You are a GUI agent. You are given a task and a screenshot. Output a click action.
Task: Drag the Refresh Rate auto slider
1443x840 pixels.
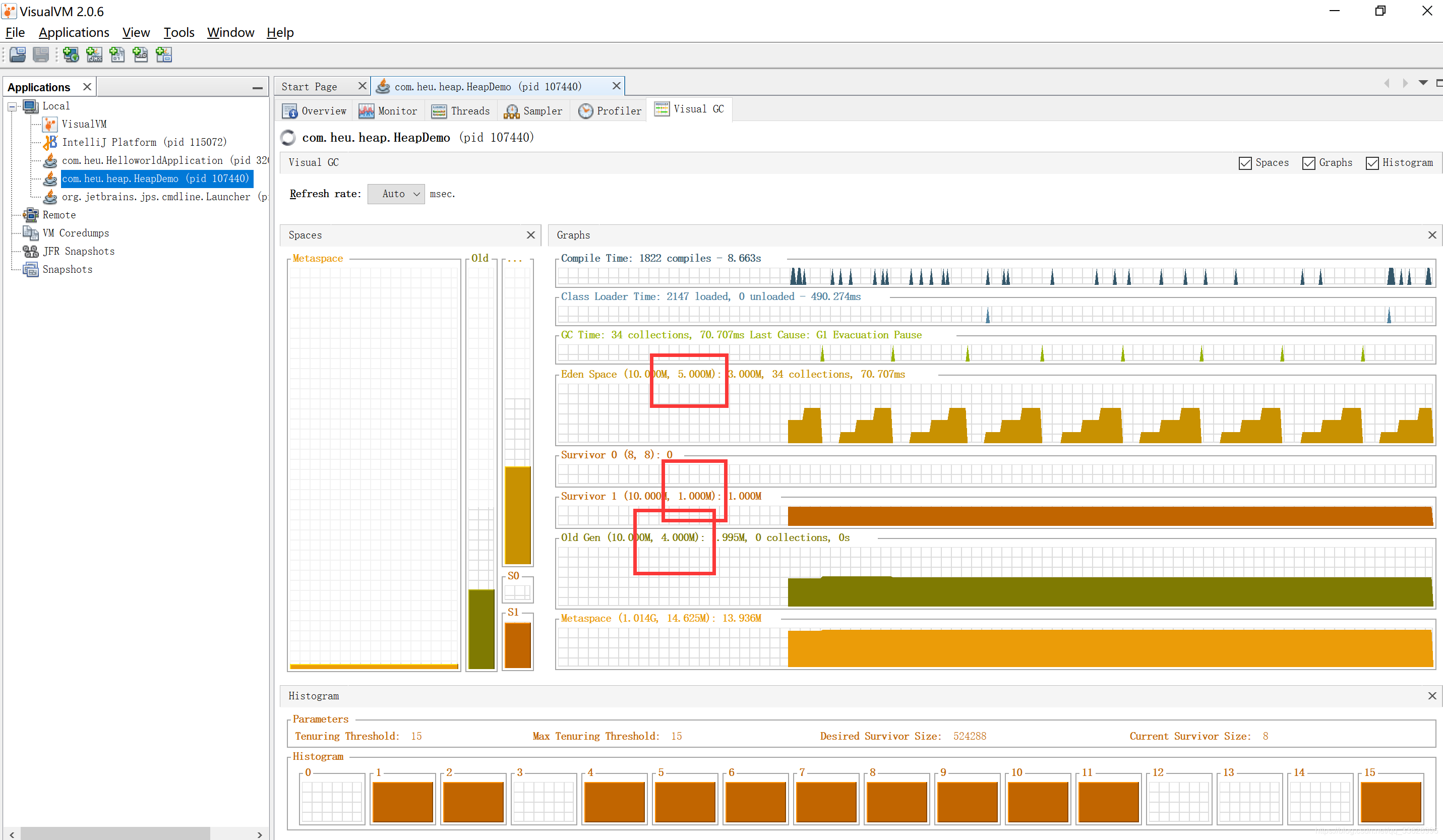coord(396,194)
